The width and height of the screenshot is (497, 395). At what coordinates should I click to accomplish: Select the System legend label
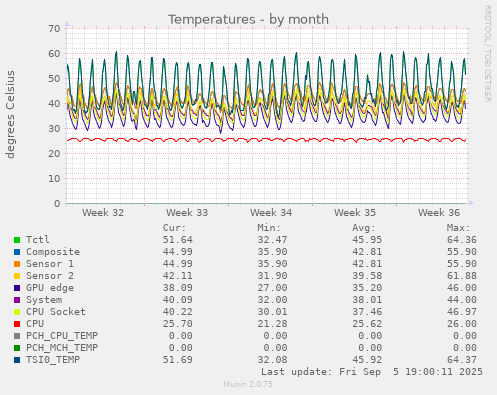(x=44, y=300)
